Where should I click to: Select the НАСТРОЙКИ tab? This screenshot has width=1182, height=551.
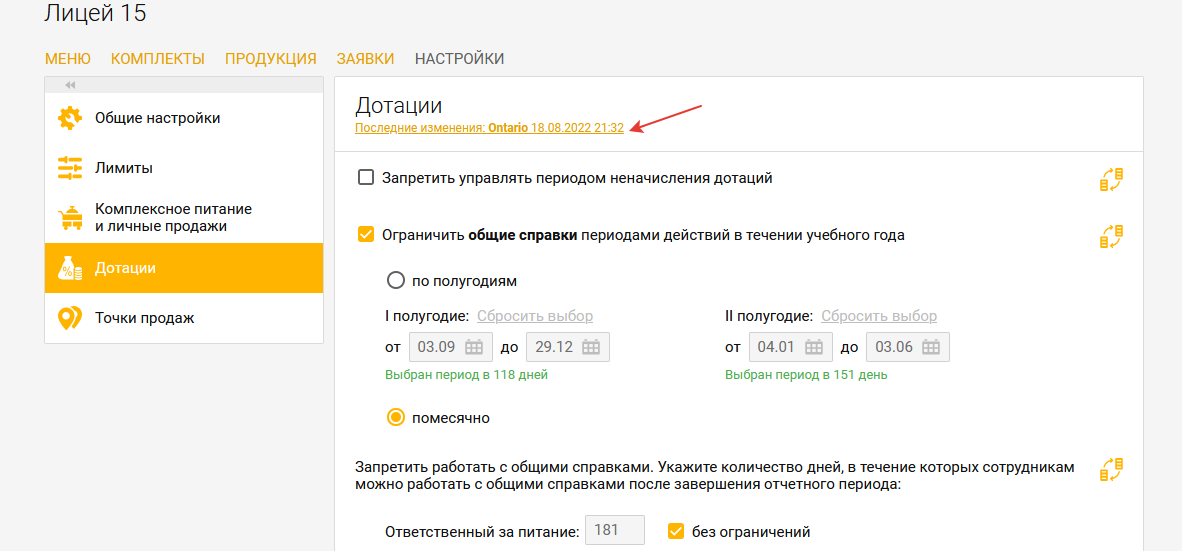point(460,59)
